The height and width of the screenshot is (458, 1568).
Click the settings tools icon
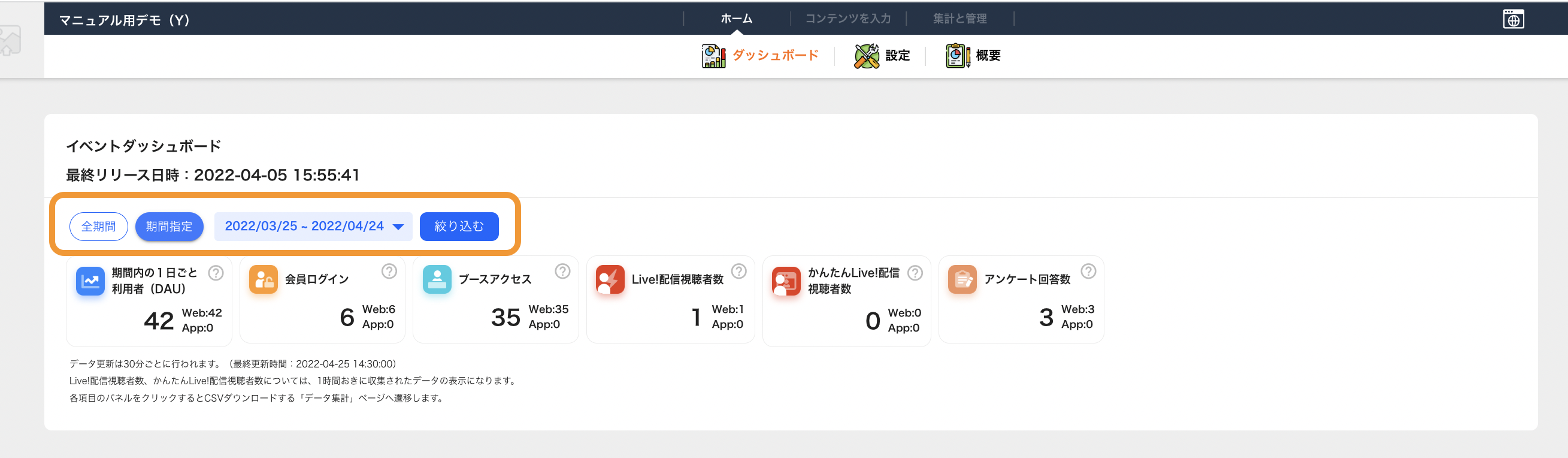(866, 56)
